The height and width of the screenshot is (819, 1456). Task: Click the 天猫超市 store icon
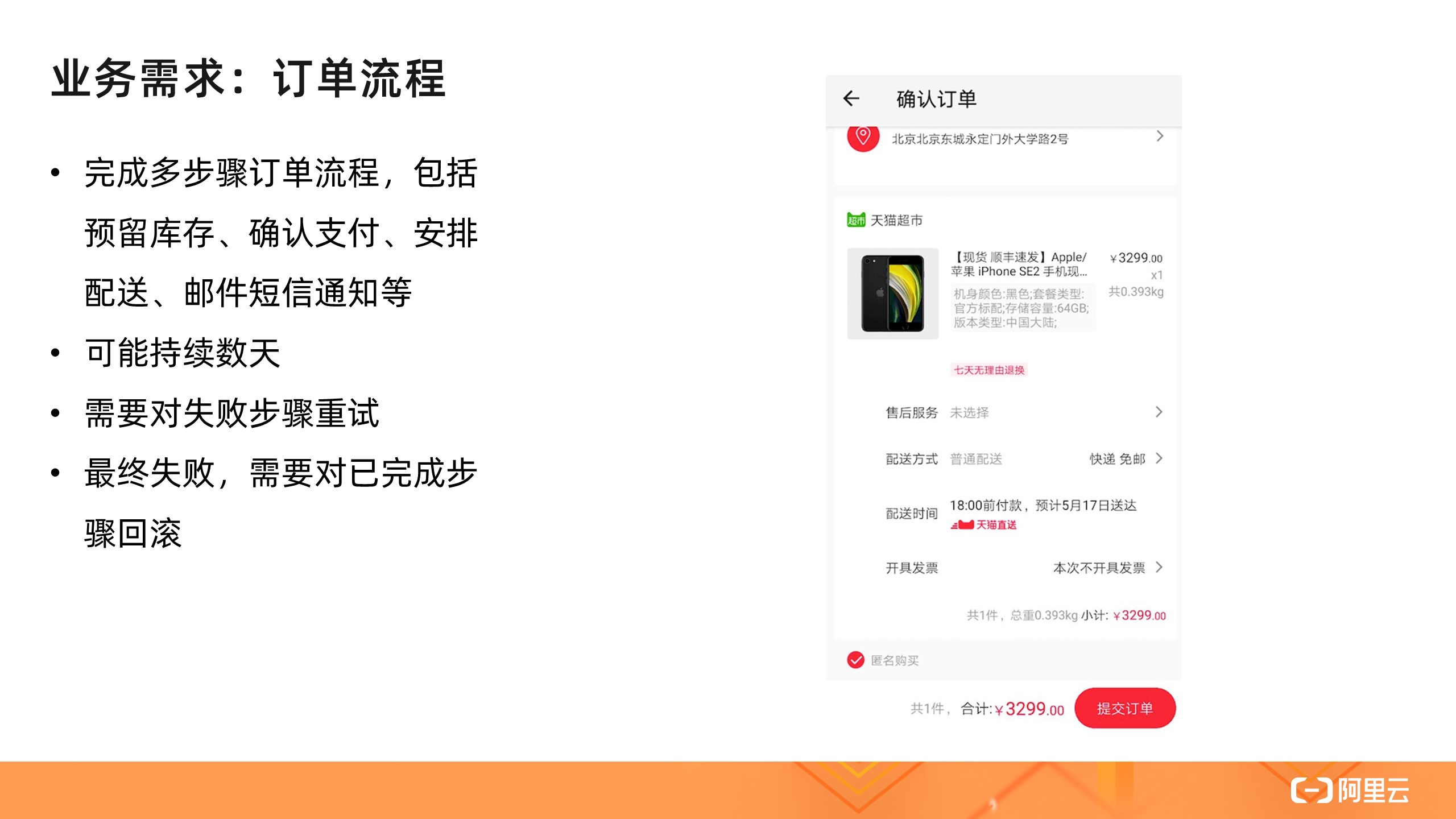coord(861,218)
